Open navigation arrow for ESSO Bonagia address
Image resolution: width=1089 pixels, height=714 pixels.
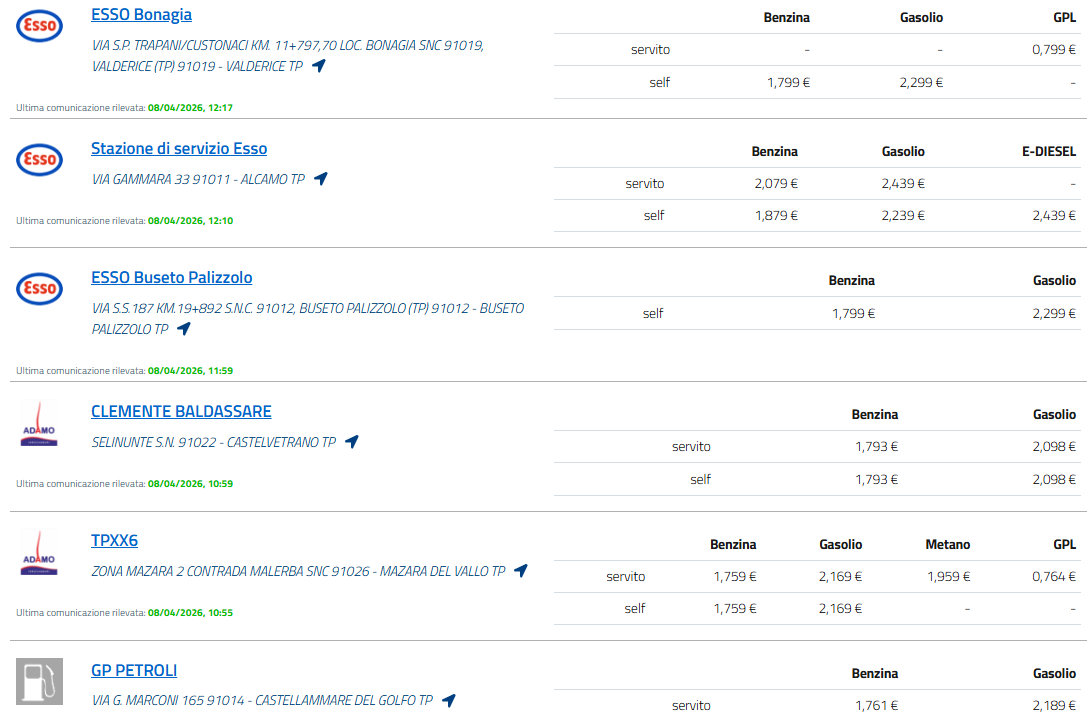319,66
